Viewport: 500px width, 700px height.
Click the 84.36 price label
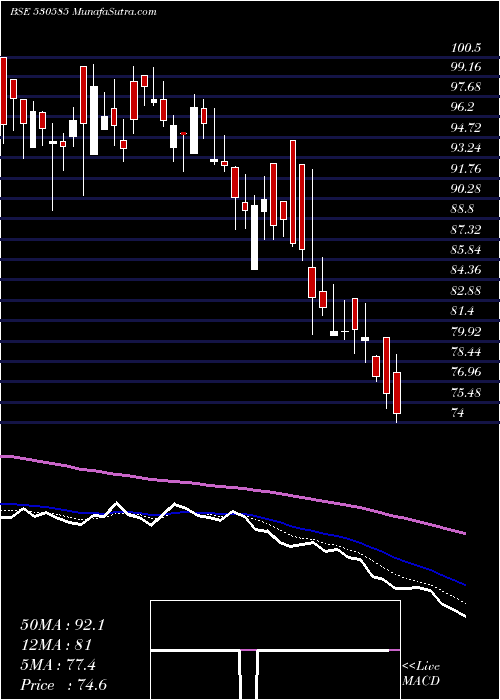pyautogui.click(x=466, y=270)
